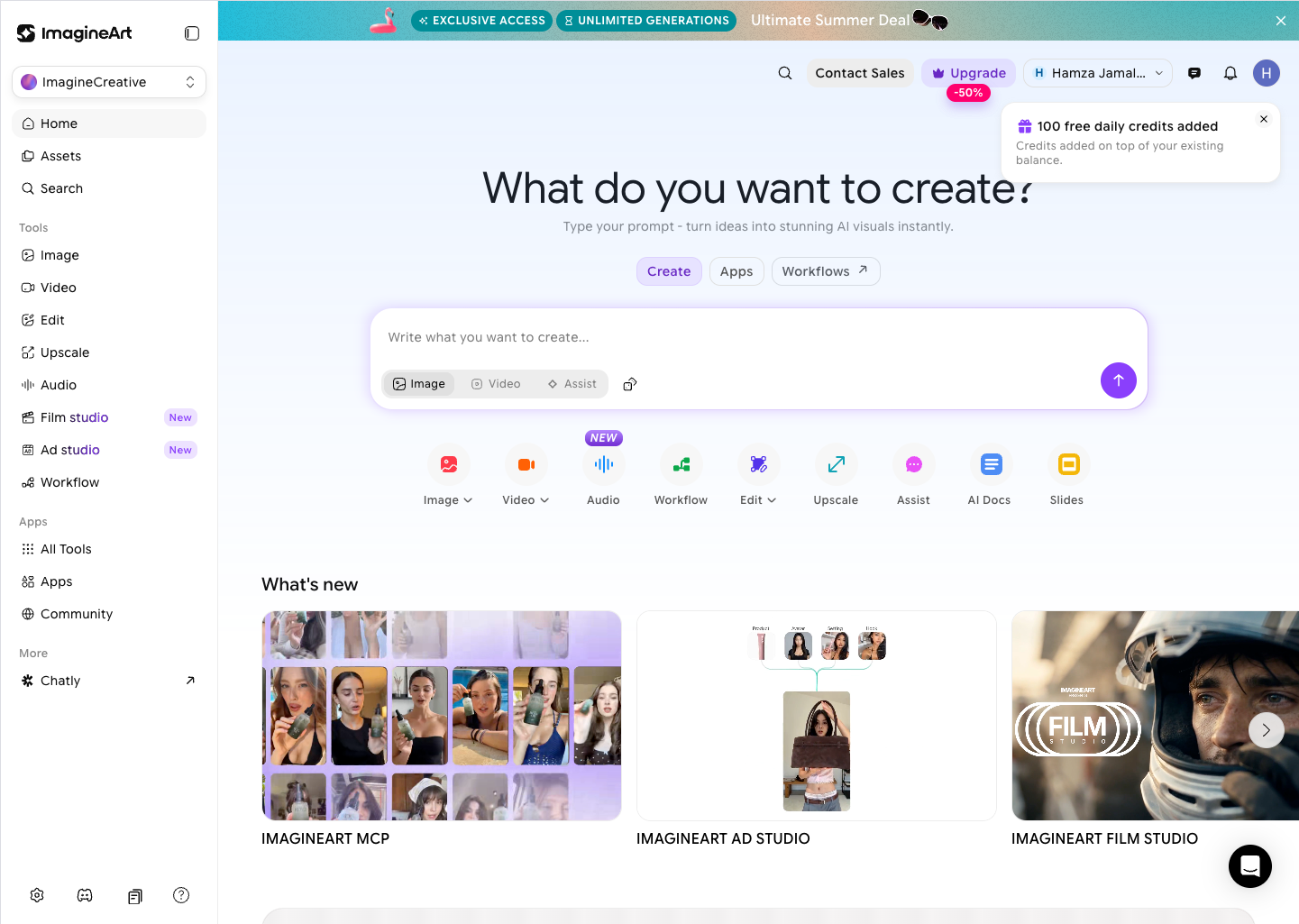1299x924 pixels.
Task: Launch the Slides shortcut icon
Action: pos(1069,464)
